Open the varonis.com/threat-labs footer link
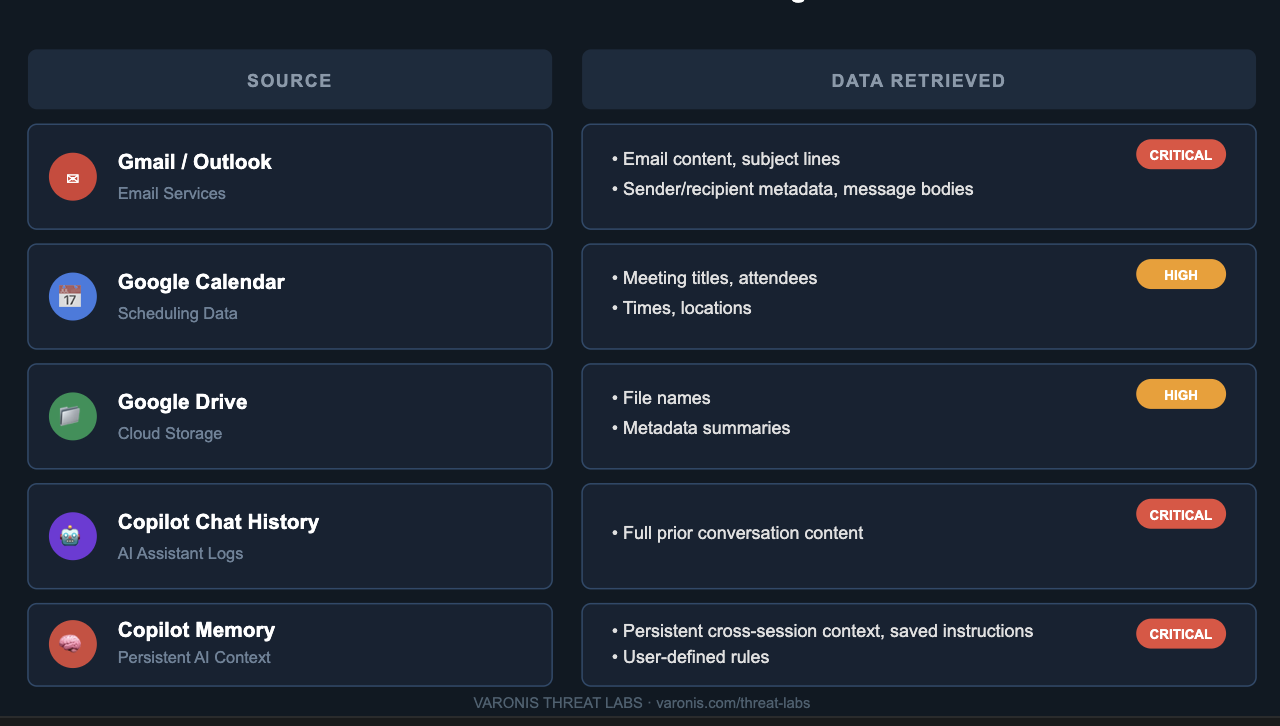 [x=733, y=703]
